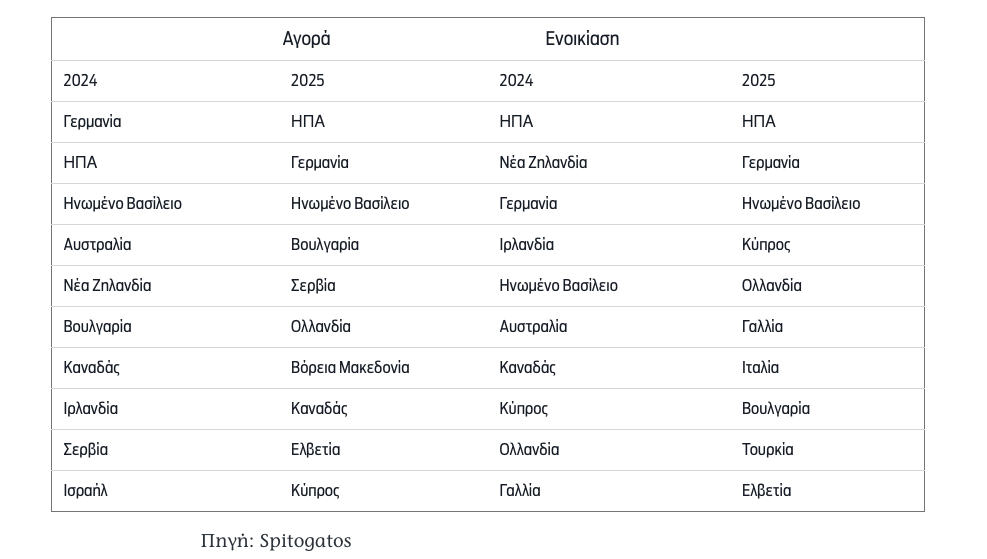The image size is (987, 559).
Task: Click the Ισραήλ table cell
Action: coord(86,490)
